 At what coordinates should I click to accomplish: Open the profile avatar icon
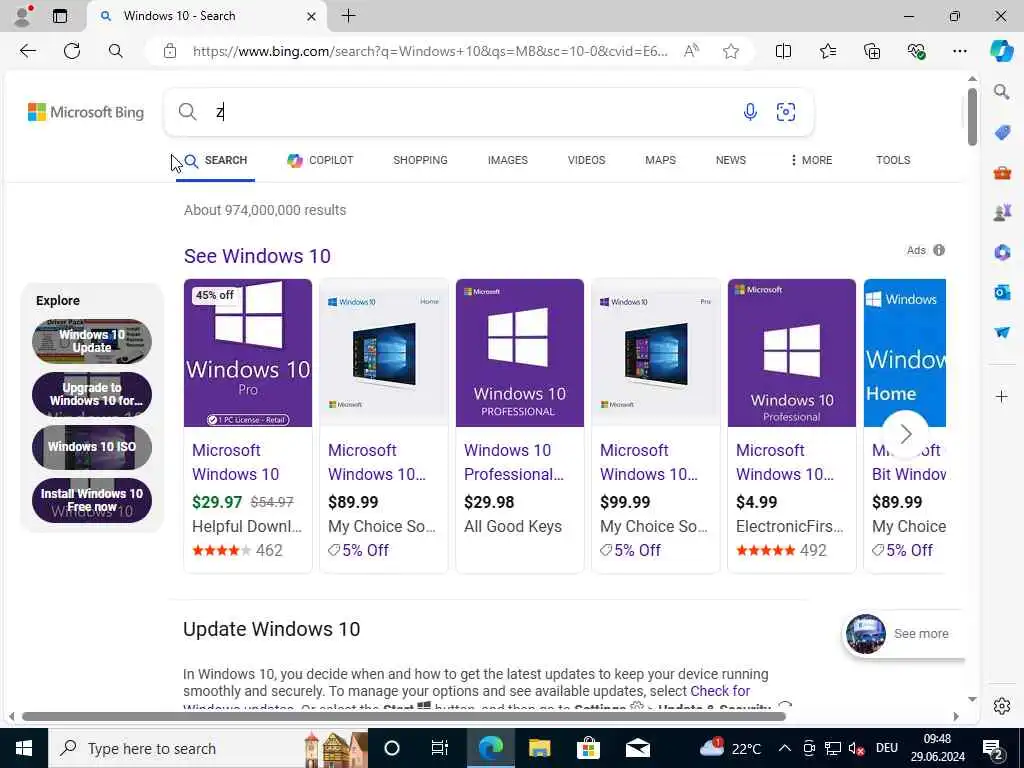click(22, 16)
